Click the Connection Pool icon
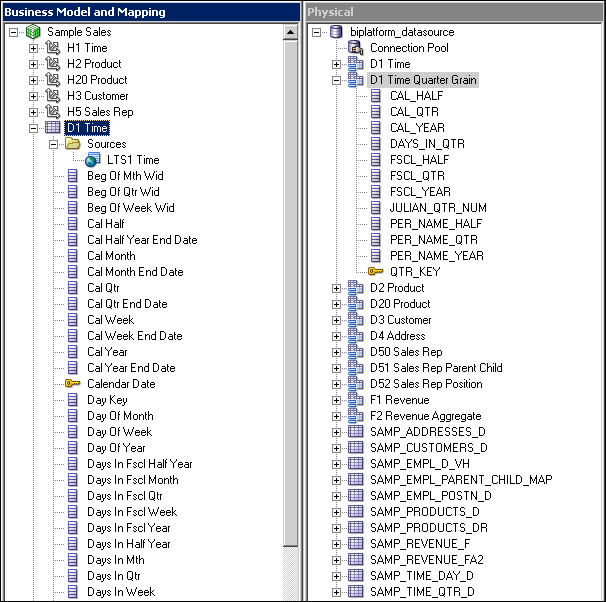 point(356,48)
